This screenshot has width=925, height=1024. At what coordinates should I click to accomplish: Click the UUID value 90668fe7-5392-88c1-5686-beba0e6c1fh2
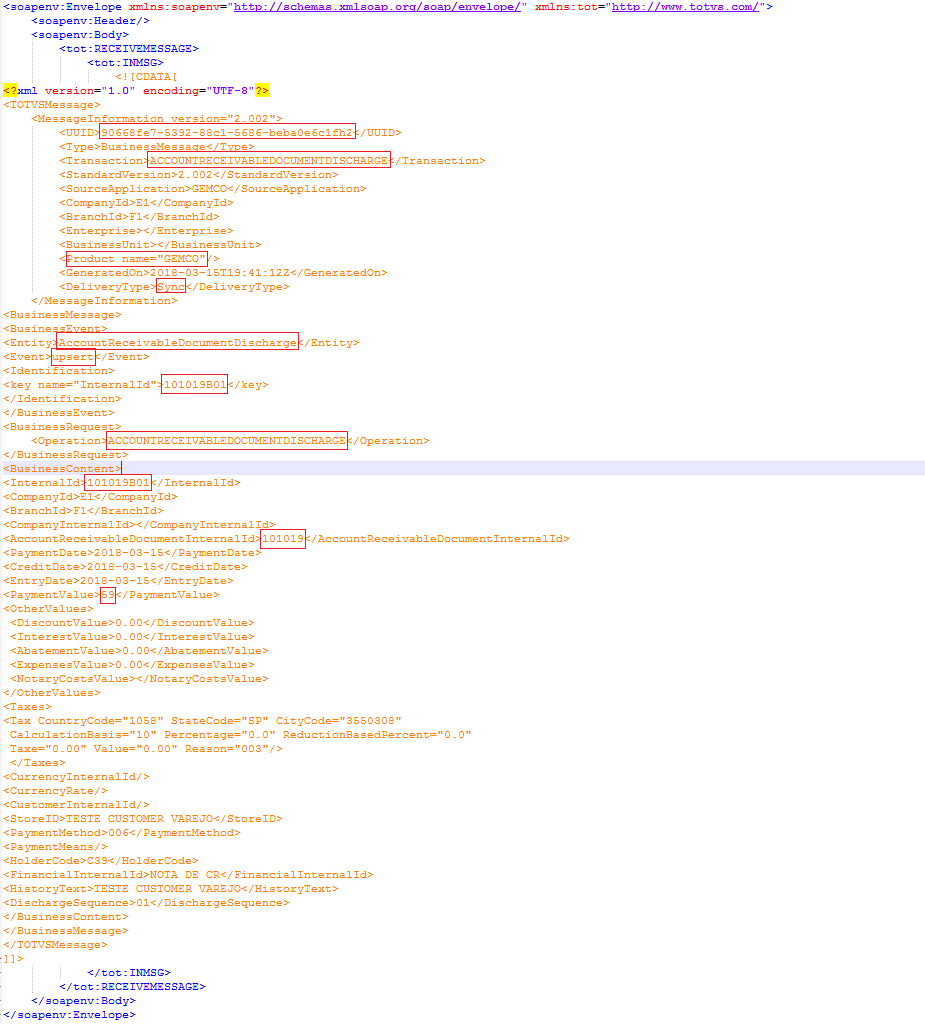click(227, 133)
